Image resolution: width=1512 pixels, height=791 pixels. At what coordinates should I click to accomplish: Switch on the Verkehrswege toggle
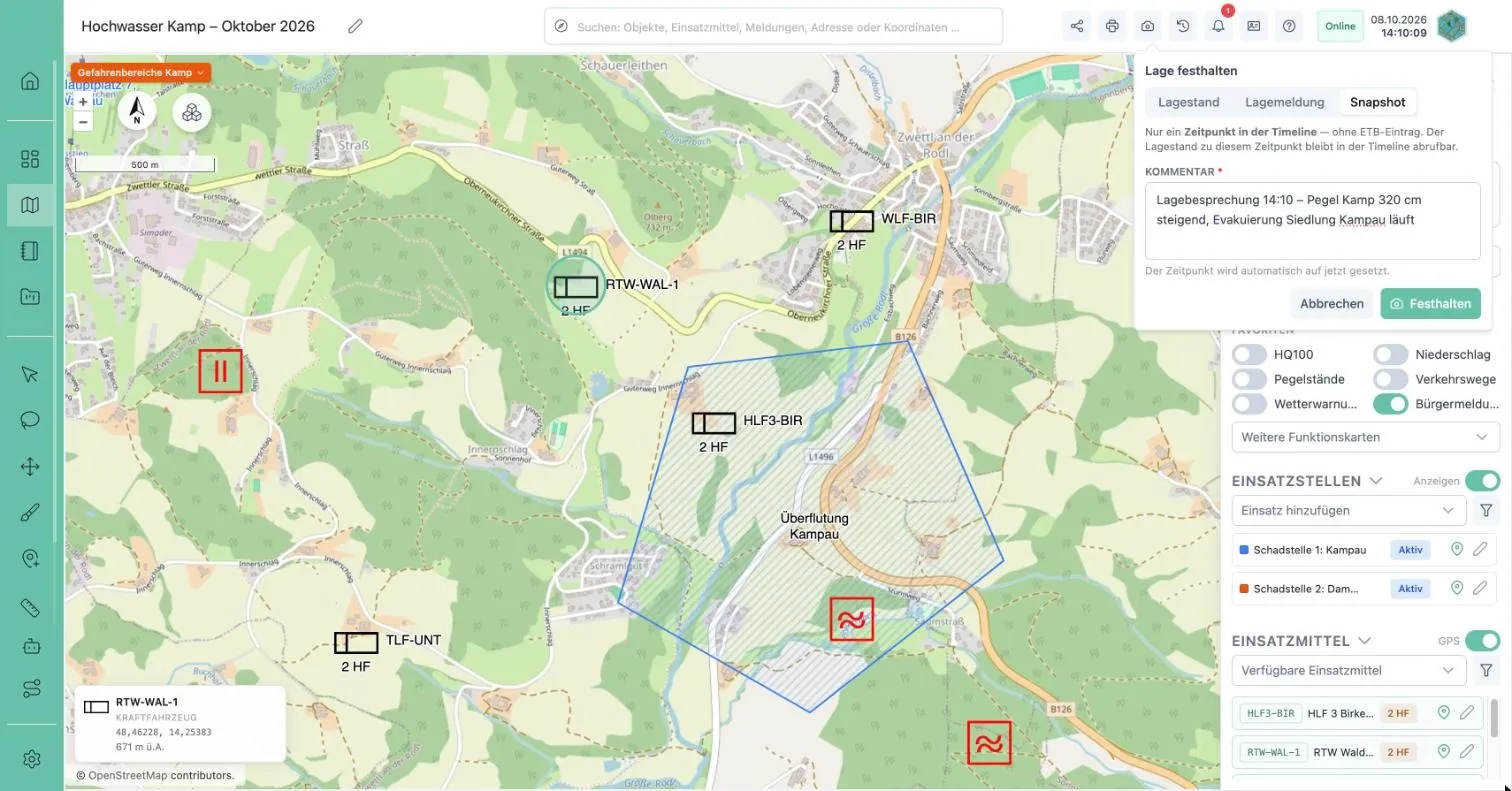click(1390, 379)
